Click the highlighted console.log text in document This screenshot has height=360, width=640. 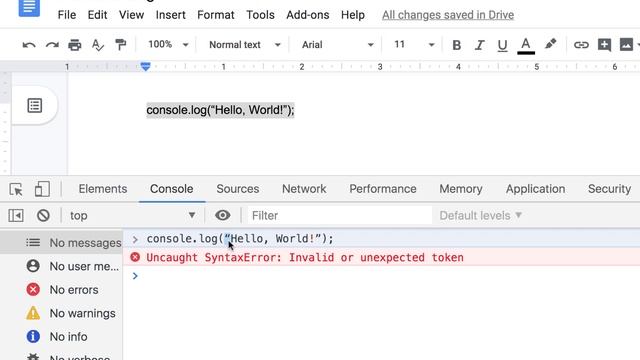point(220,110)
